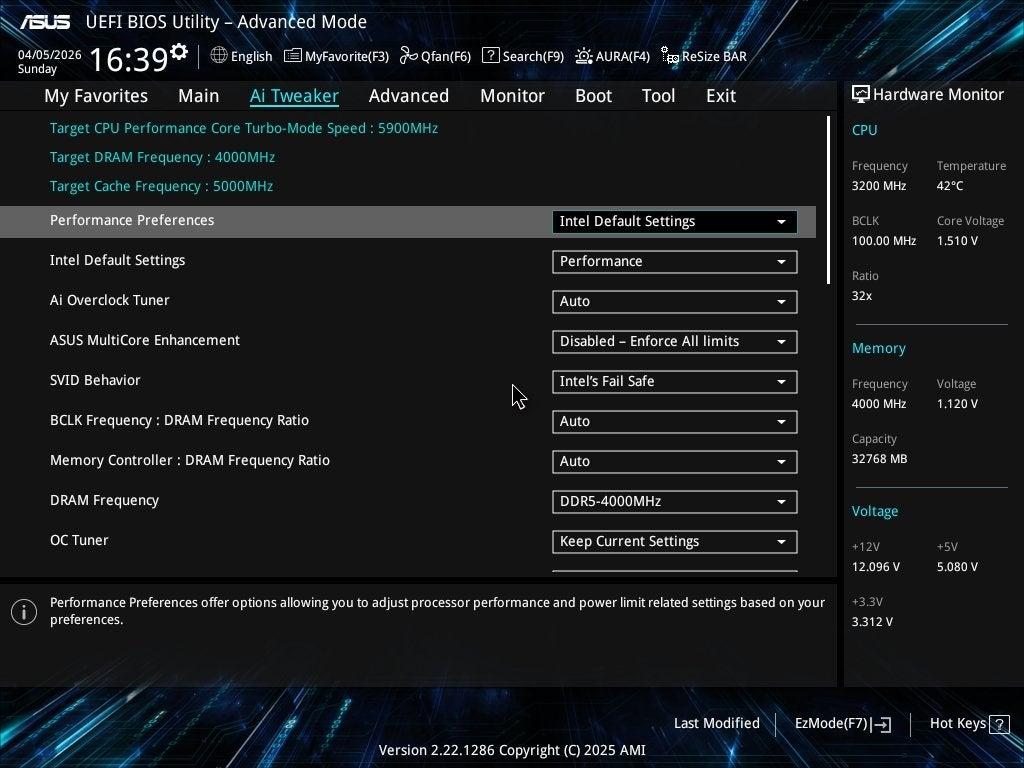Open the DRAM Frequency dropdown
Image resolution: width=1024 pixels, height=768 pixels.
click(674, 502)
